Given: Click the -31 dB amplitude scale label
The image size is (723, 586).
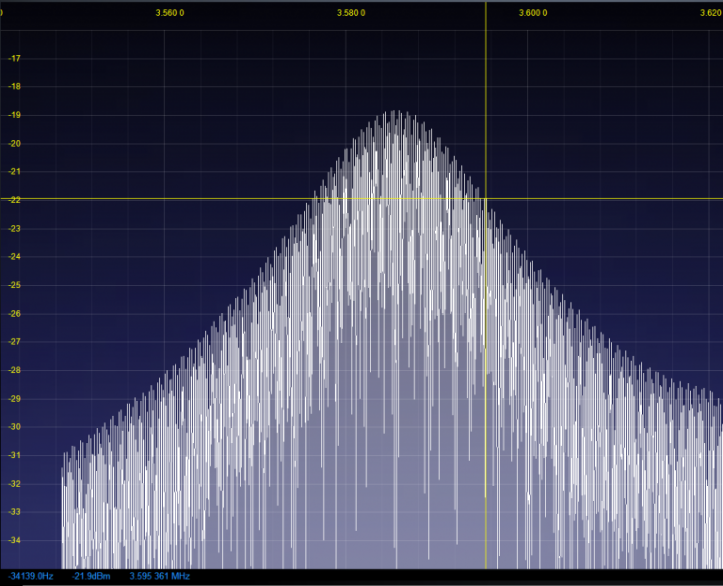Looking at the screenshot, I should pos(14,455).
